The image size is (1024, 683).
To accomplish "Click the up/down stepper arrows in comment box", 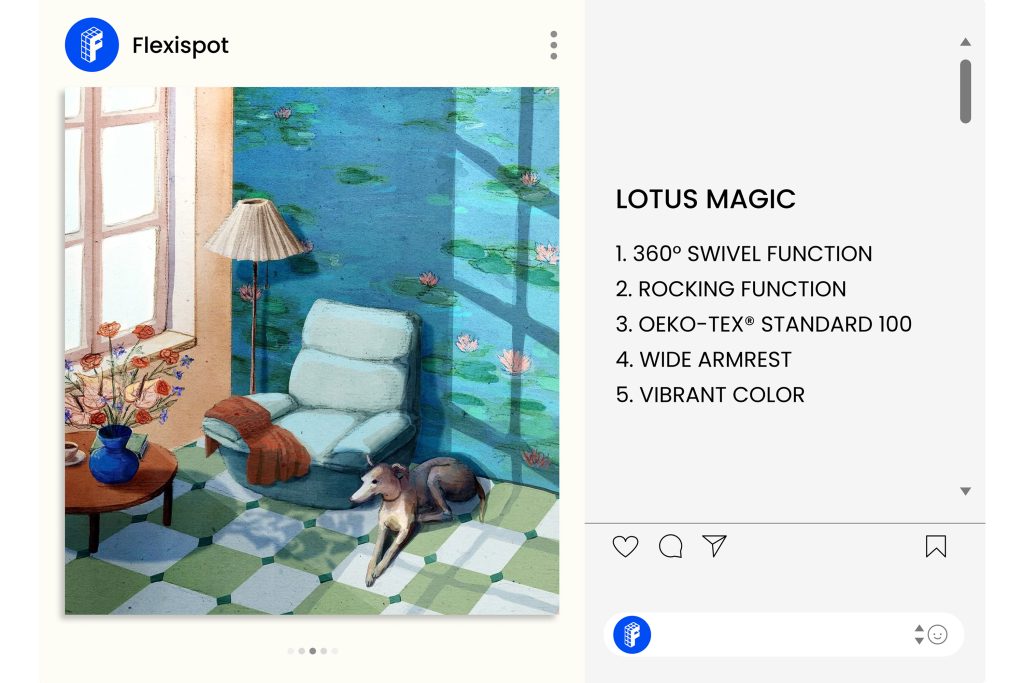I will pos(919,635).
